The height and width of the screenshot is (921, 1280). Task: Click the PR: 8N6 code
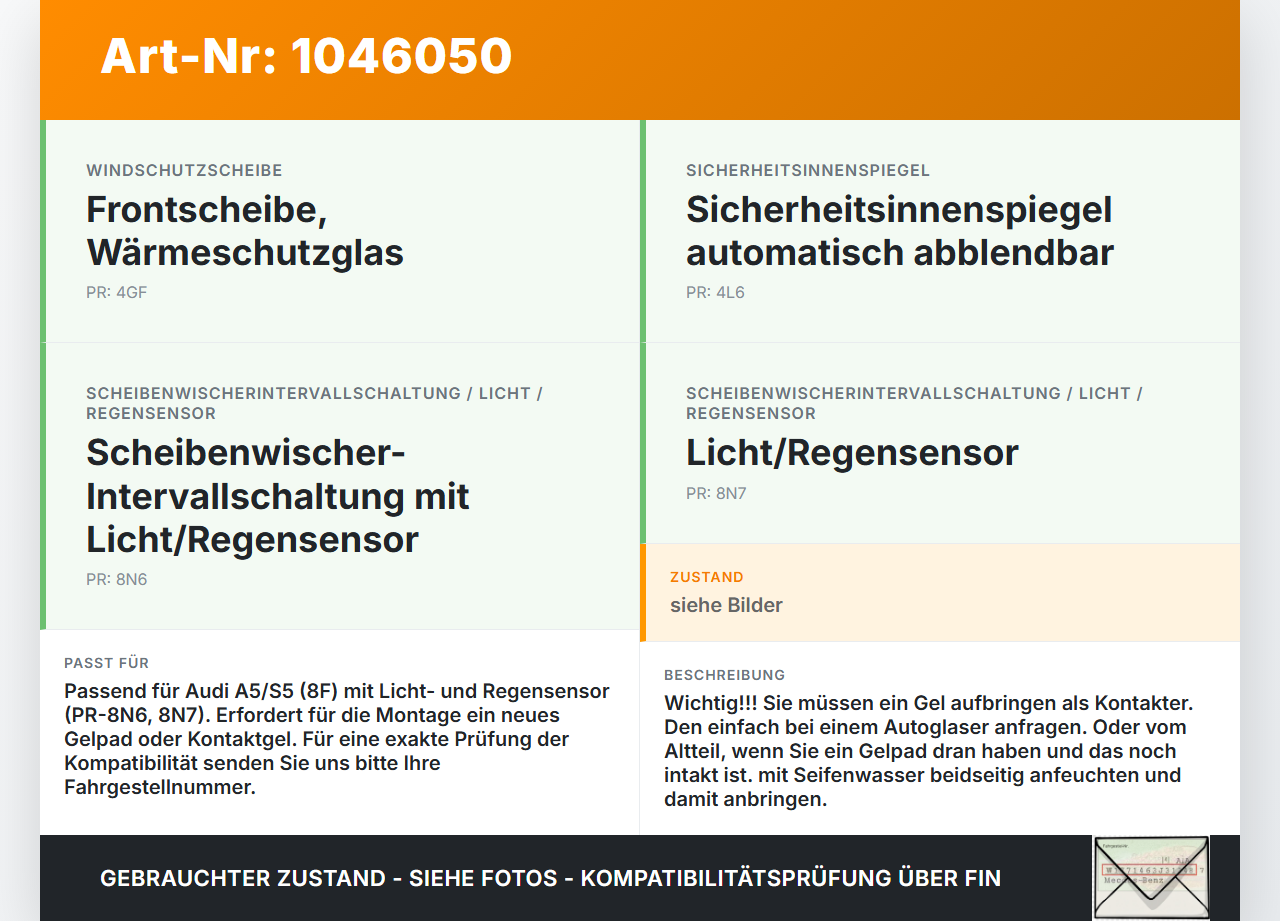[x=117, y=579]
